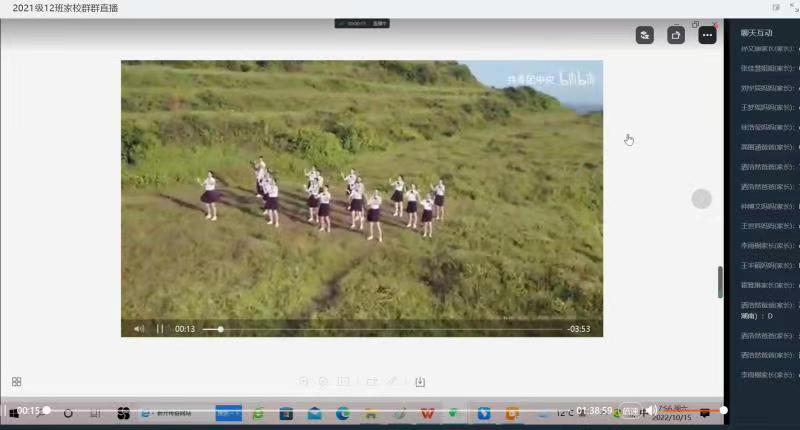Image resolution: width=800 pixels, height=430 pixels.
Task: Open the Windows Start button
Action: 14,413
